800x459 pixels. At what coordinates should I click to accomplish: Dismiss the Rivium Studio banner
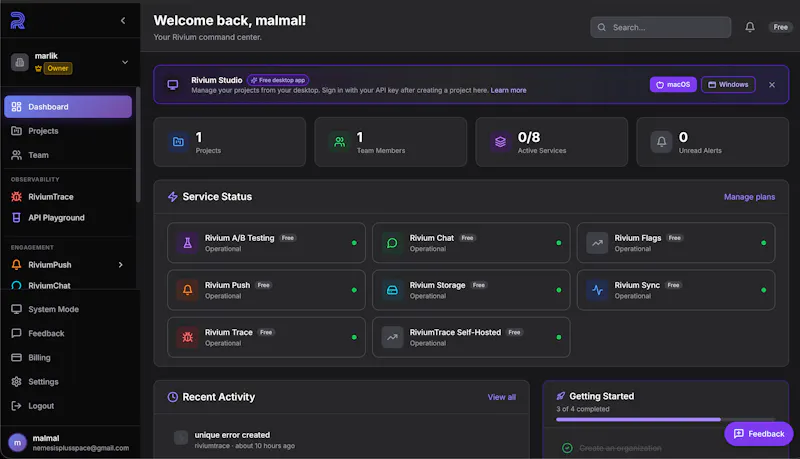772,85
